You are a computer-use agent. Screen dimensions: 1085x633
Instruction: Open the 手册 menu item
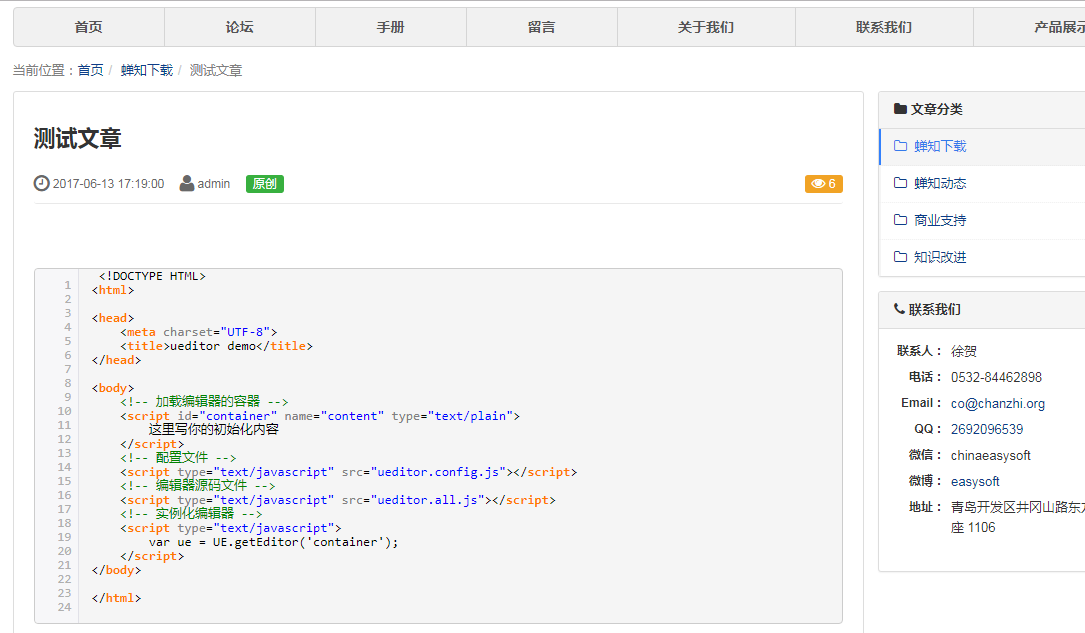point(391,27)
